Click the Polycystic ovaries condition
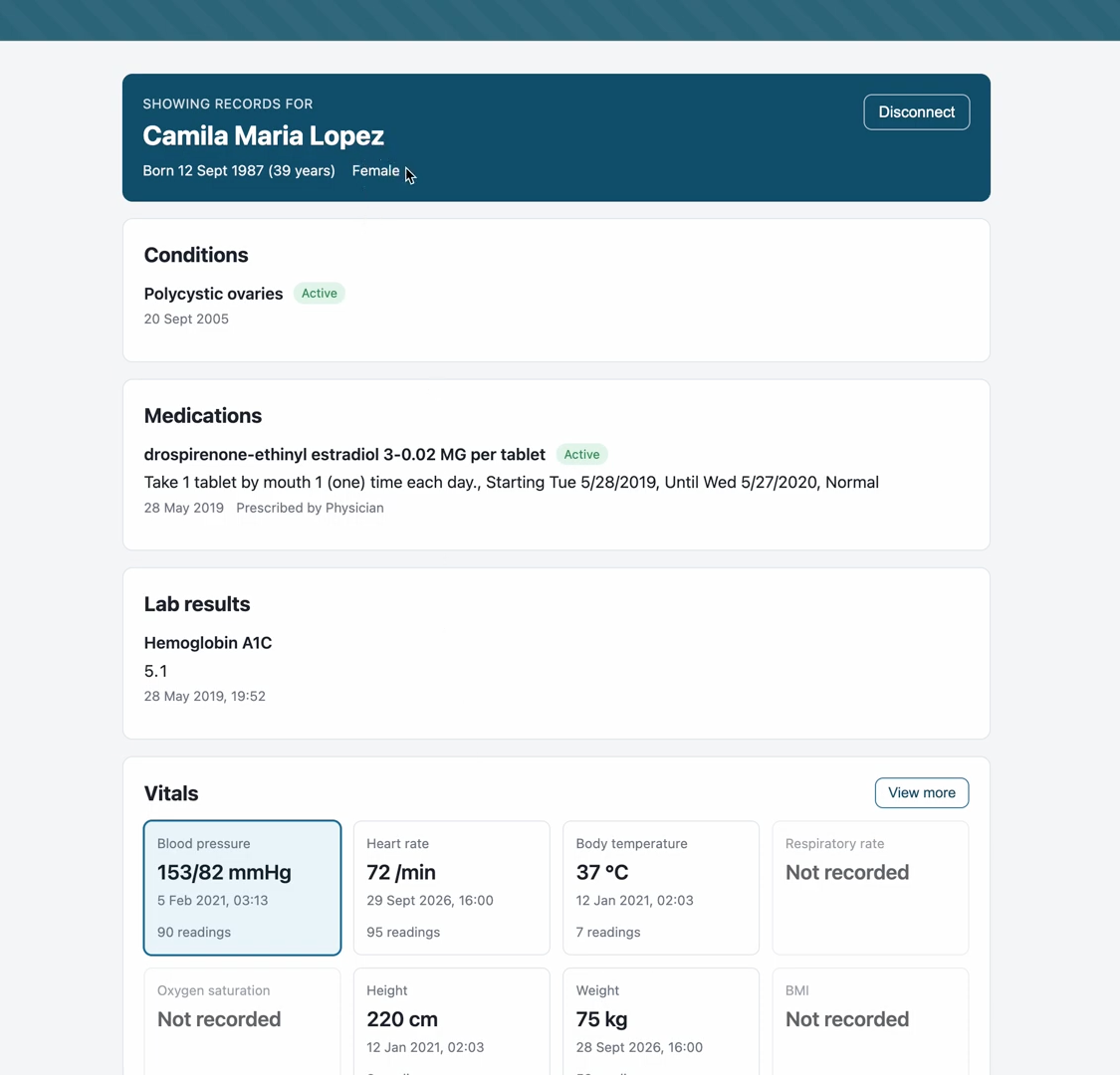 pyautogui.click(x=214, y=294)
